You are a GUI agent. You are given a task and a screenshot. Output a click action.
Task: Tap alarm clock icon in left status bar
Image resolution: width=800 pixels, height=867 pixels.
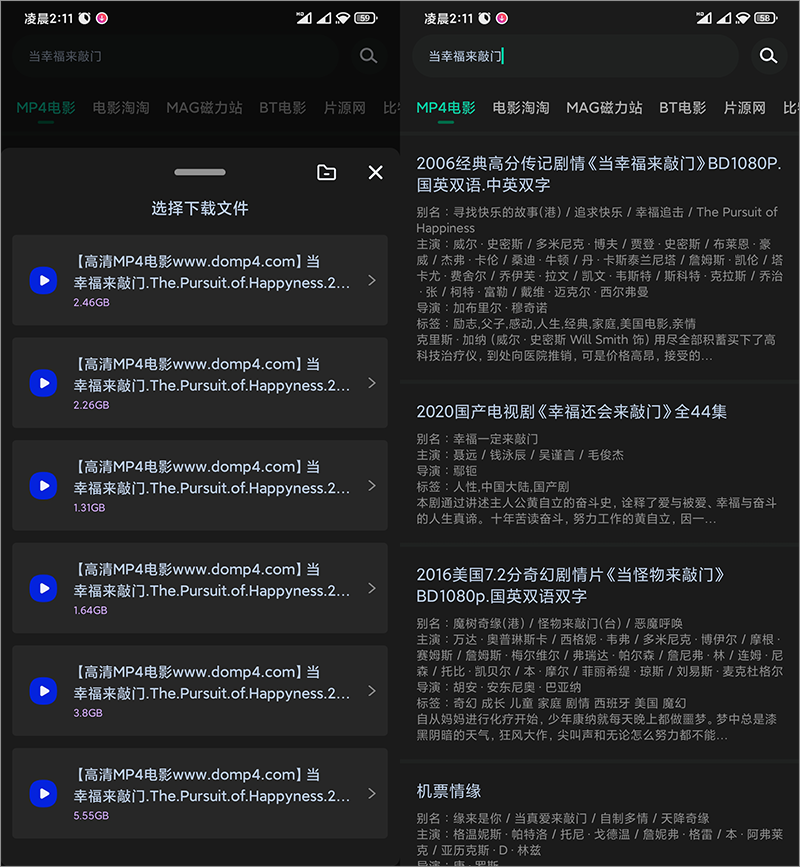point(84,18)
